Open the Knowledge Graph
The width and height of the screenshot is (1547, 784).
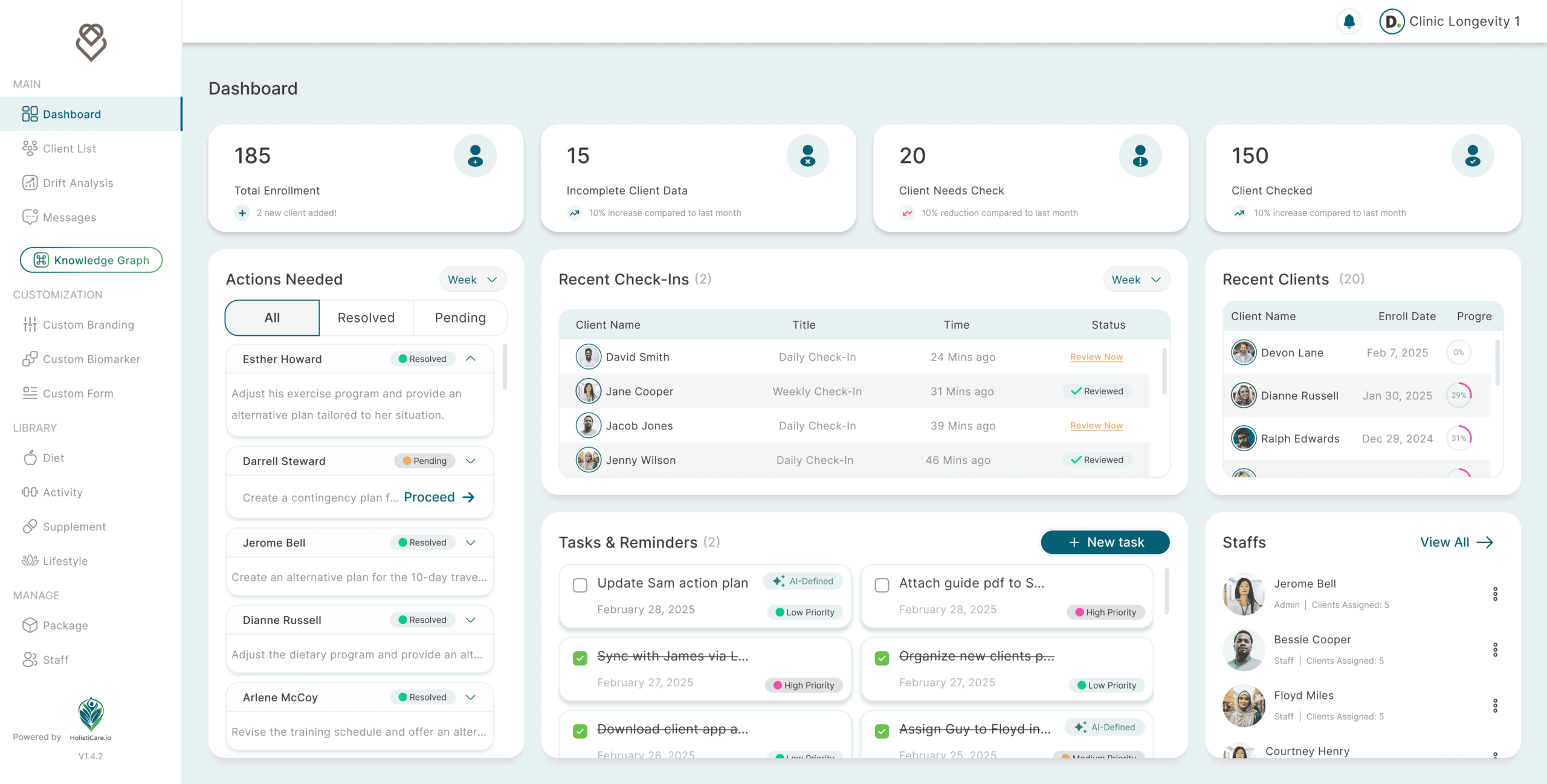click(91, 260)
